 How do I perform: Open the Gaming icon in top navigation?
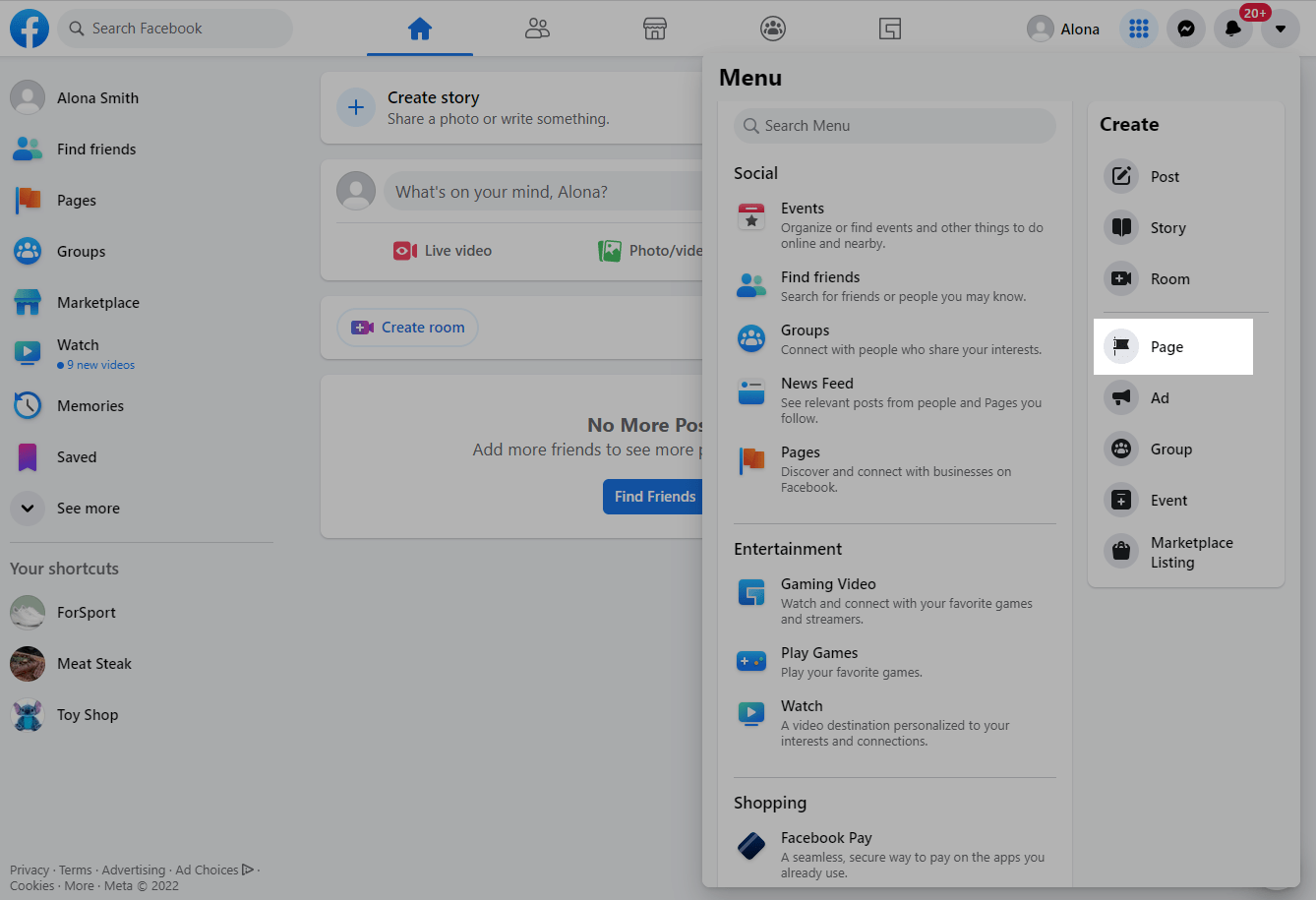pyautogui.click(x=890, y=29)
